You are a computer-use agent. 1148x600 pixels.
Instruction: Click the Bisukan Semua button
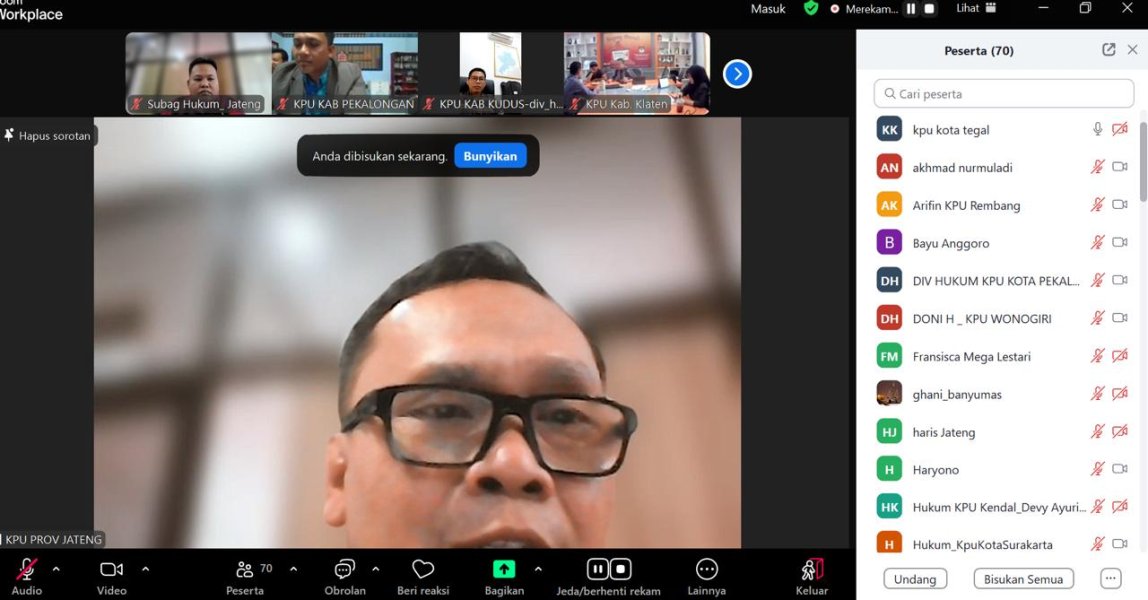(1023, 579)
